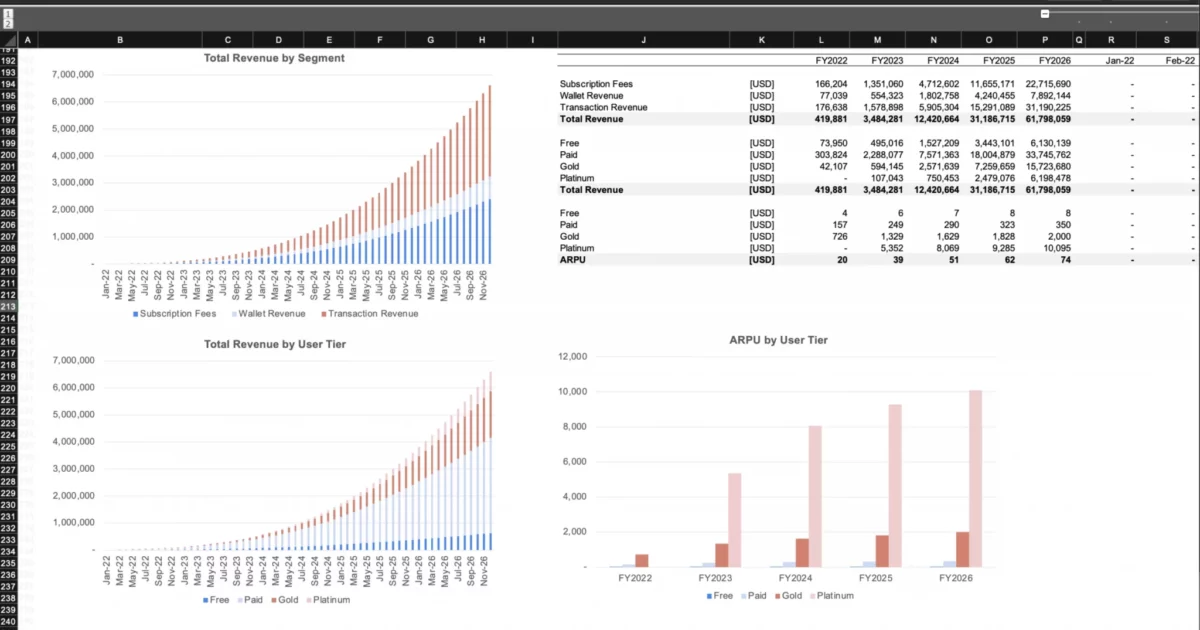Collapse grouped rows with outline level 1 button

click(x=9, y=14)
